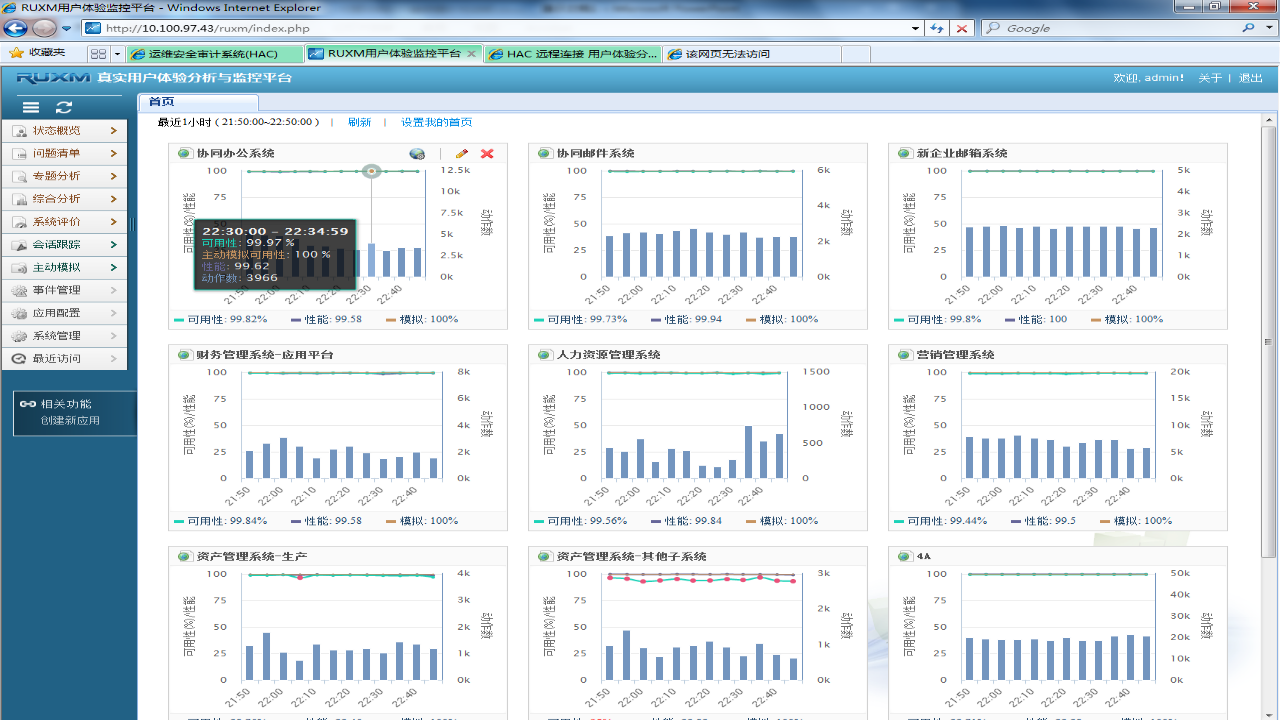Click the 状态概览 menu icon
The height and width of the screenshot is (720, 1280).
[x=19, y=130]
